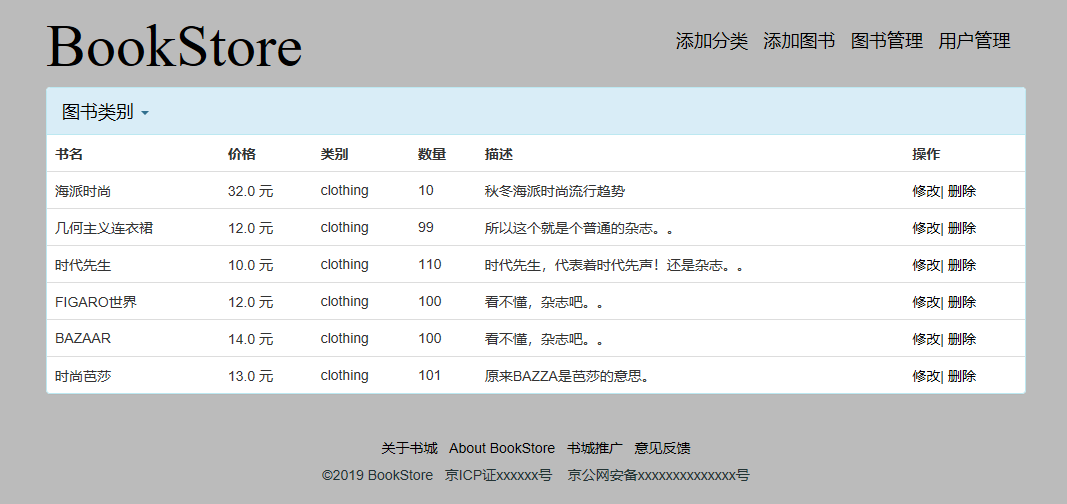This screenshot has height=504, width=1067.
Task: Click 删除 for 海派时尚
Action: [962, 191]
